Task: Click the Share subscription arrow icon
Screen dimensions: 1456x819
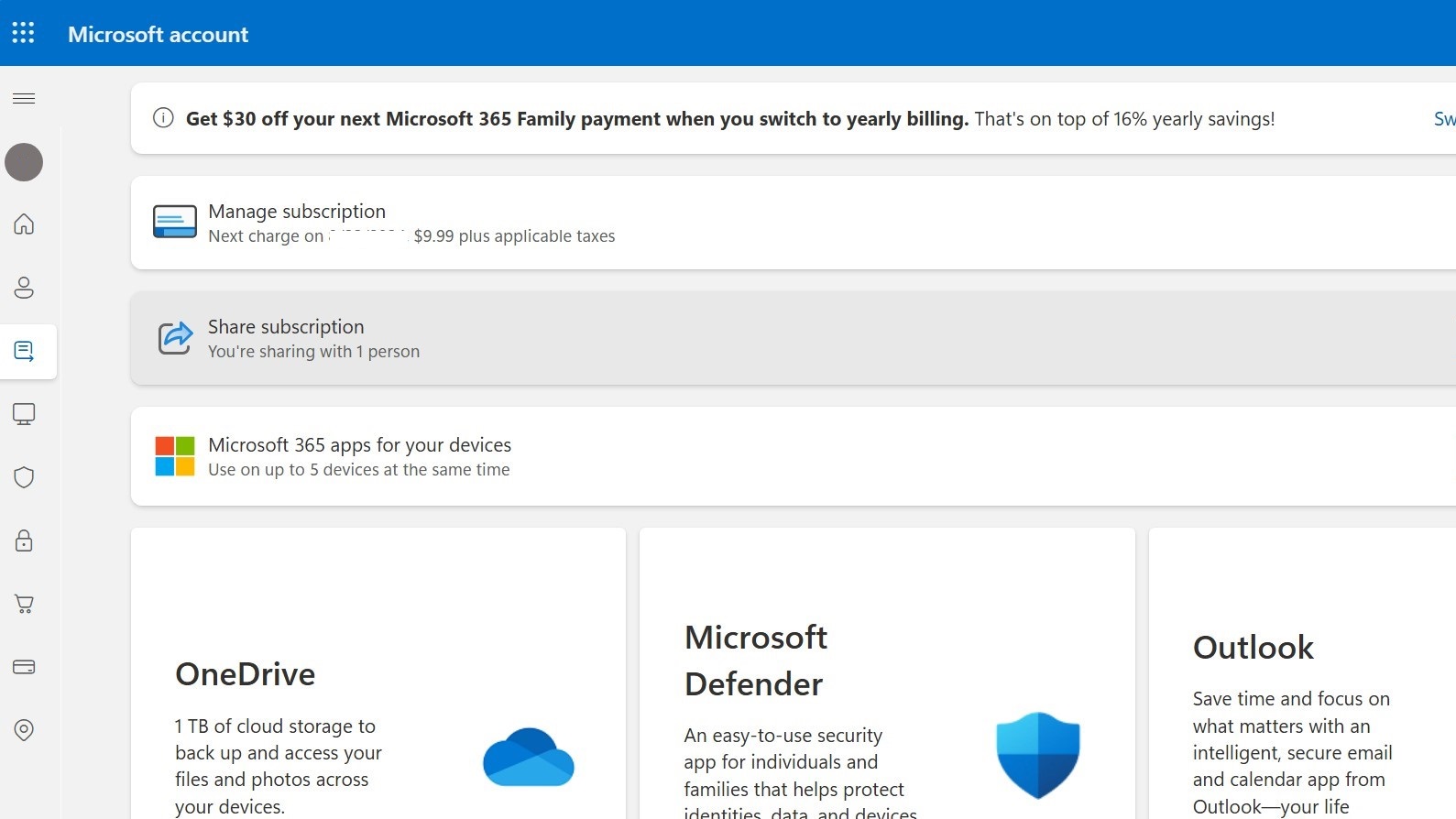Action: (175, 338)
